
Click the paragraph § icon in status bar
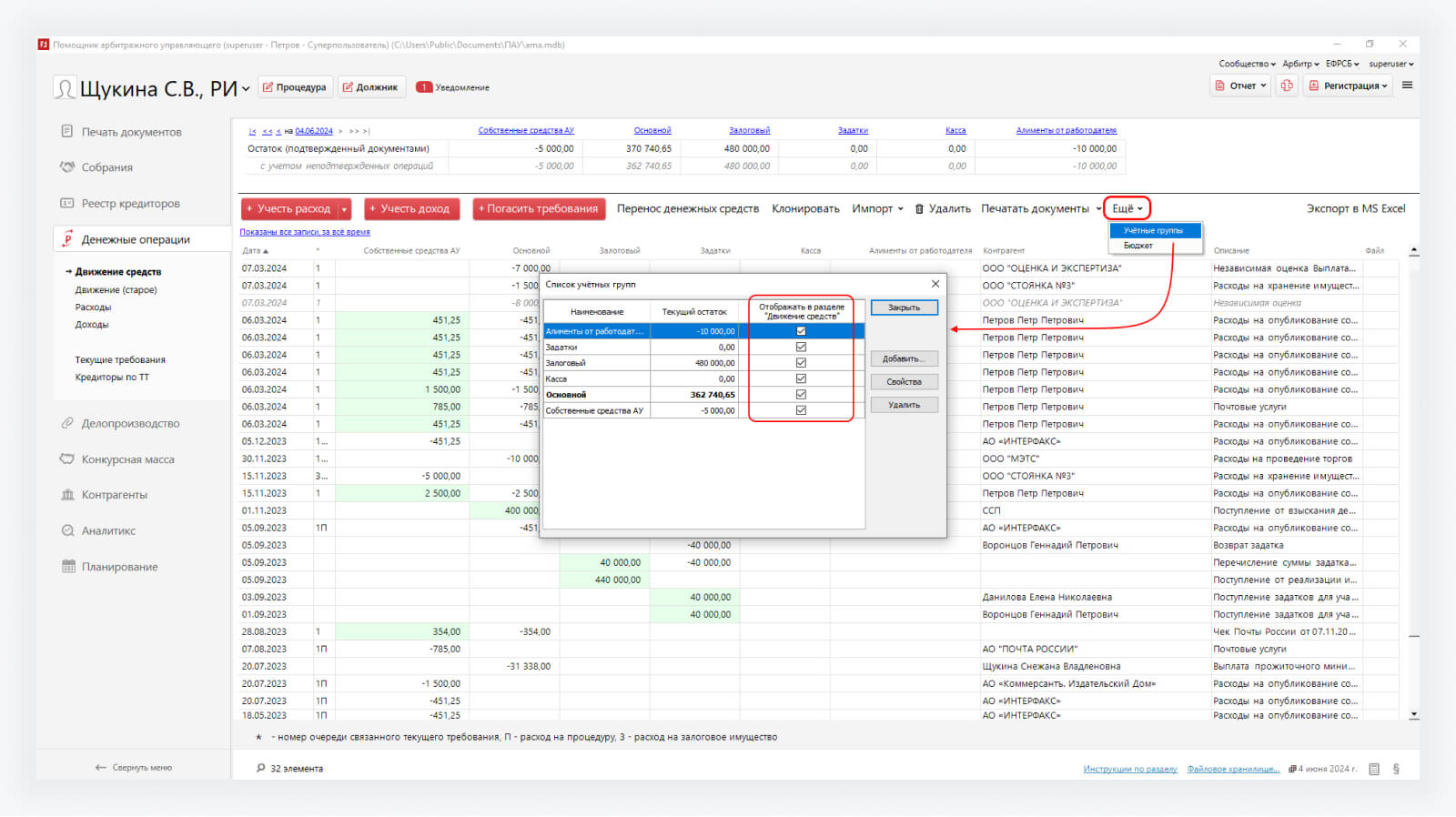1396,769
